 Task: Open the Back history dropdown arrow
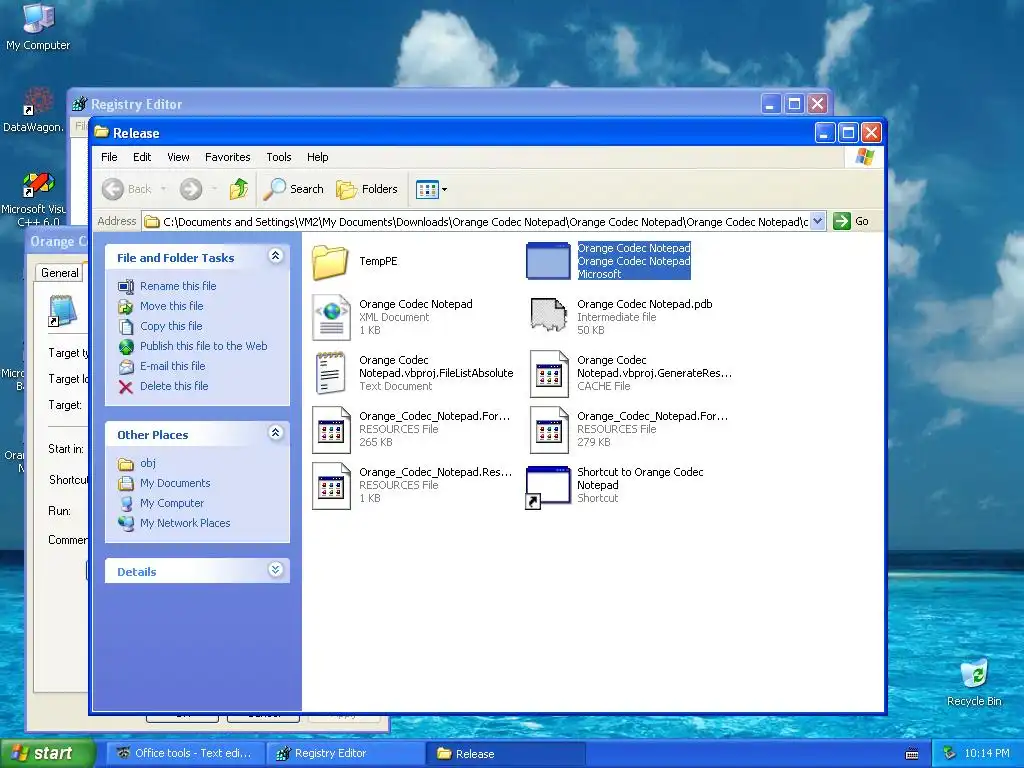pos(163,189)
